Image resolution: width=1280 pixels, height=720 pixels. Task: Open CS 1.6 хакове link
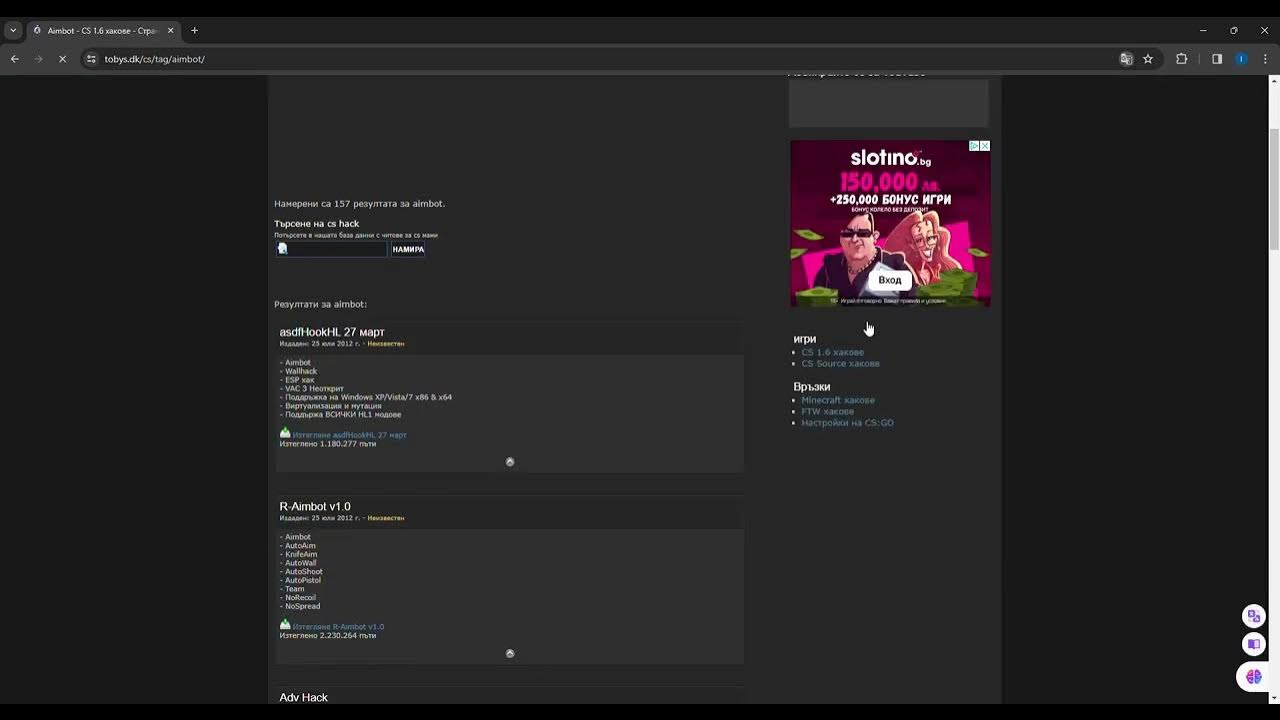833,352
